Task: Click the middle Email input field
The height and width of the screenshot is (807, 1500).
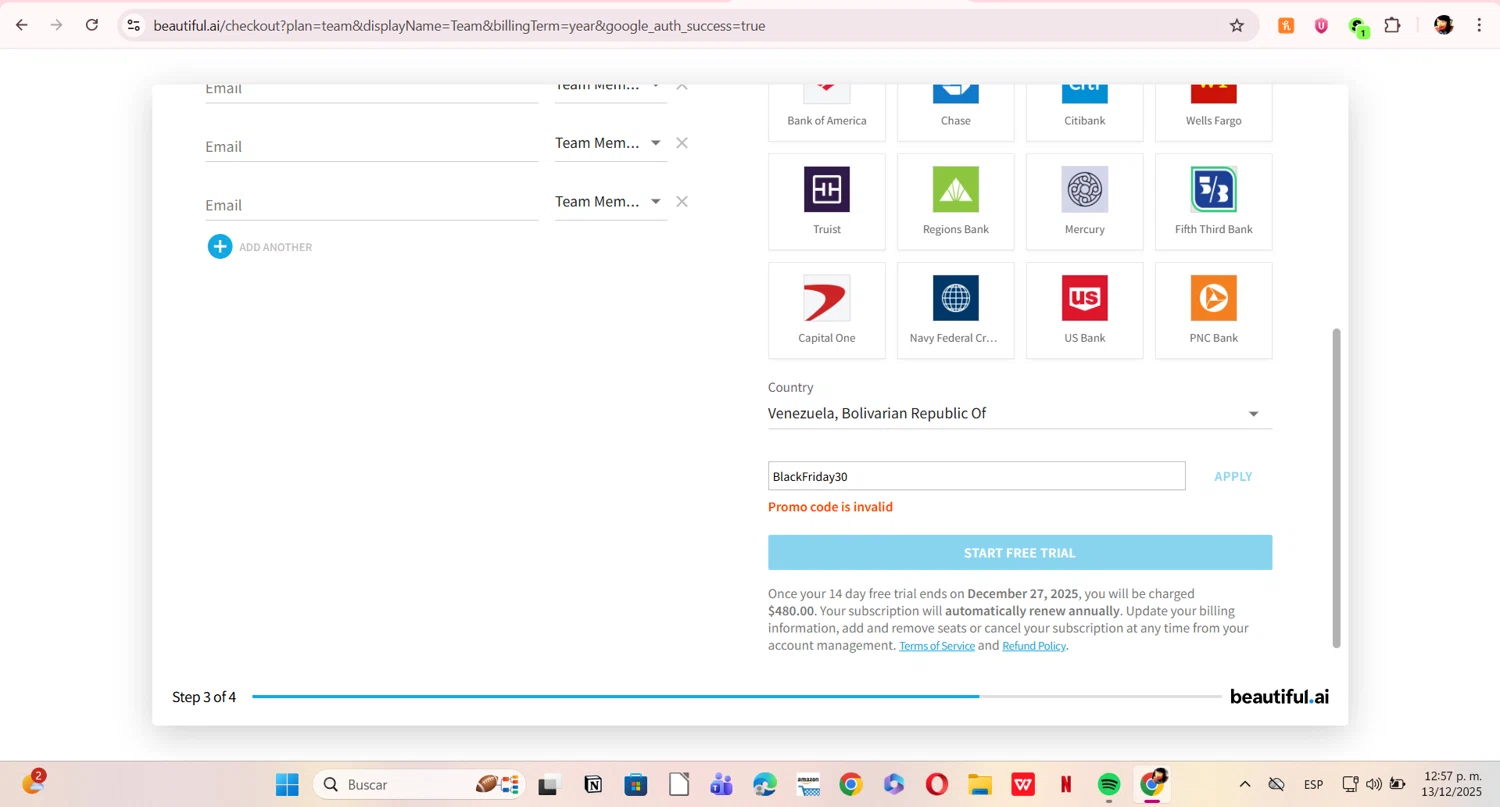Action: pos(372,146)
